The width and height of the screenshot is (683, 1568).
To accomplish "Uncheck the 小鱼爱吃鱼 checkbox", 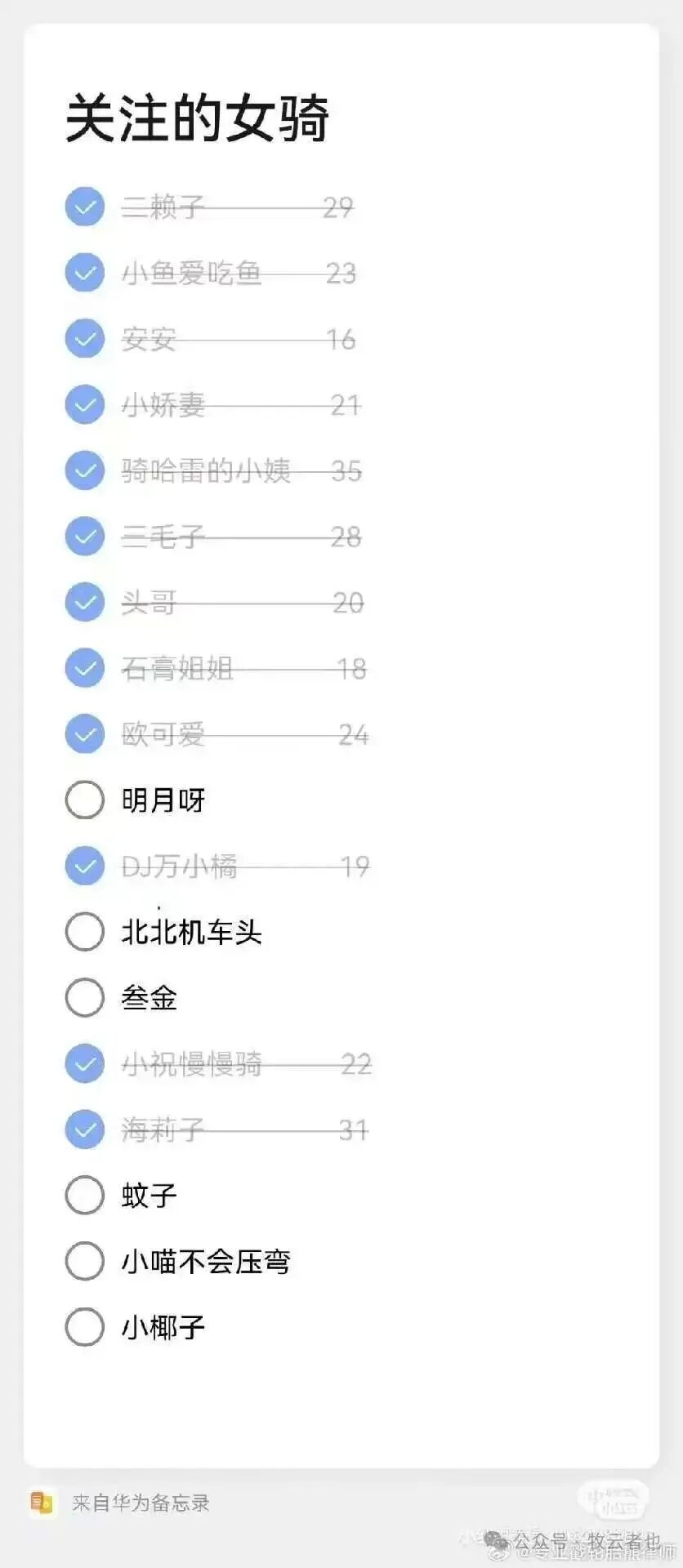I will point(85,273).
